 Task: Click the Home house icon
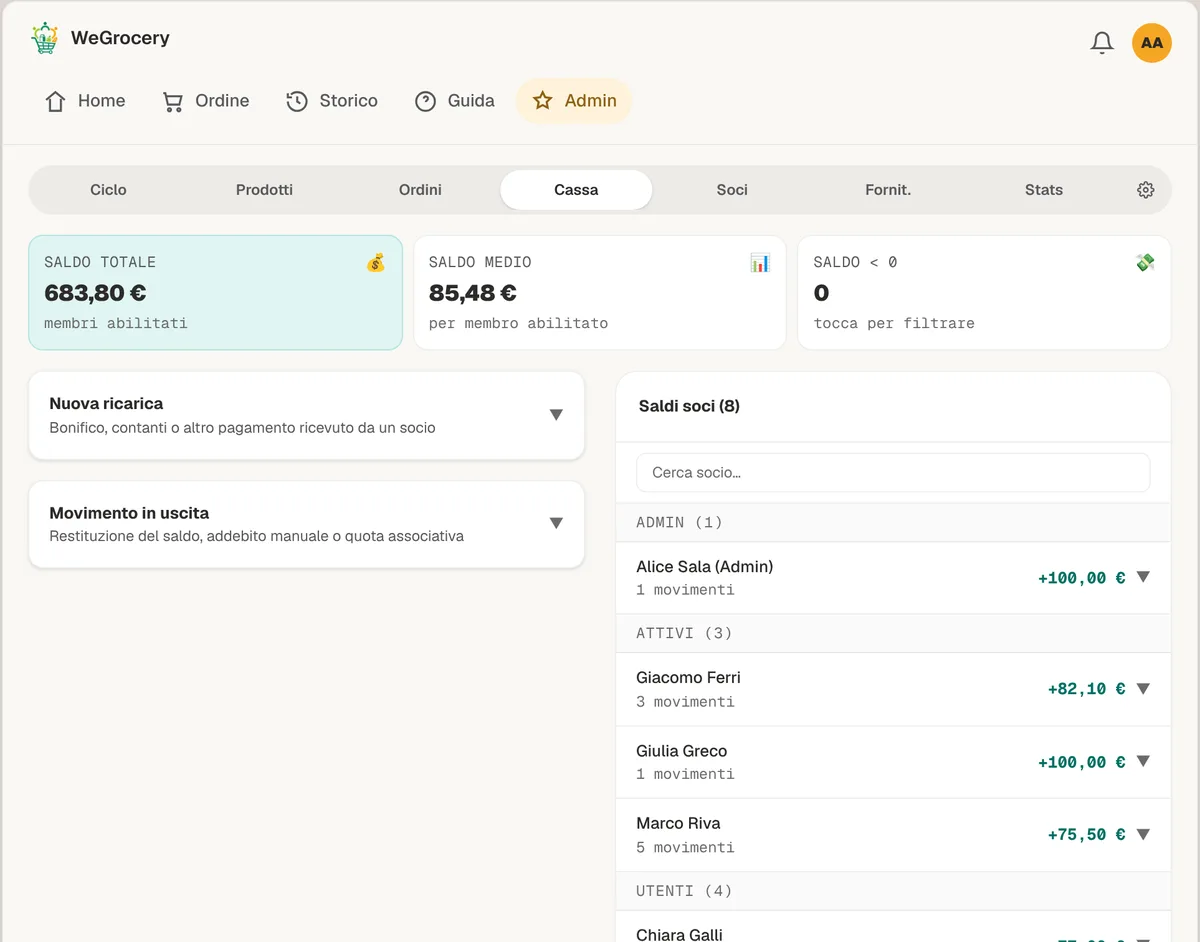point(56,101)
